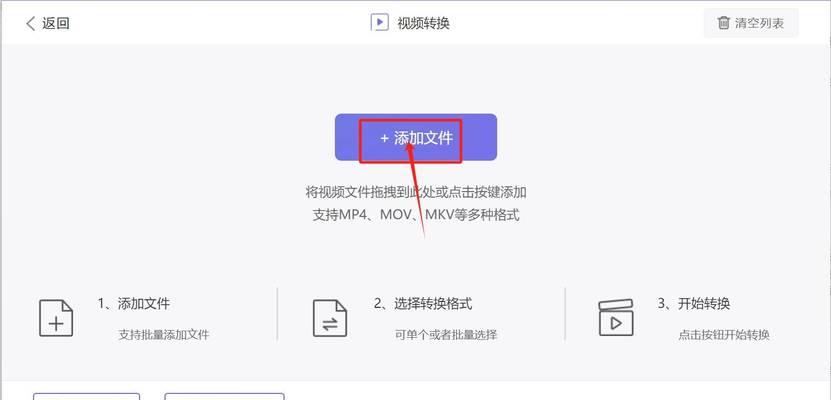
Task: Click the convert format document-arrows icon
Action: tap(330, 318)
